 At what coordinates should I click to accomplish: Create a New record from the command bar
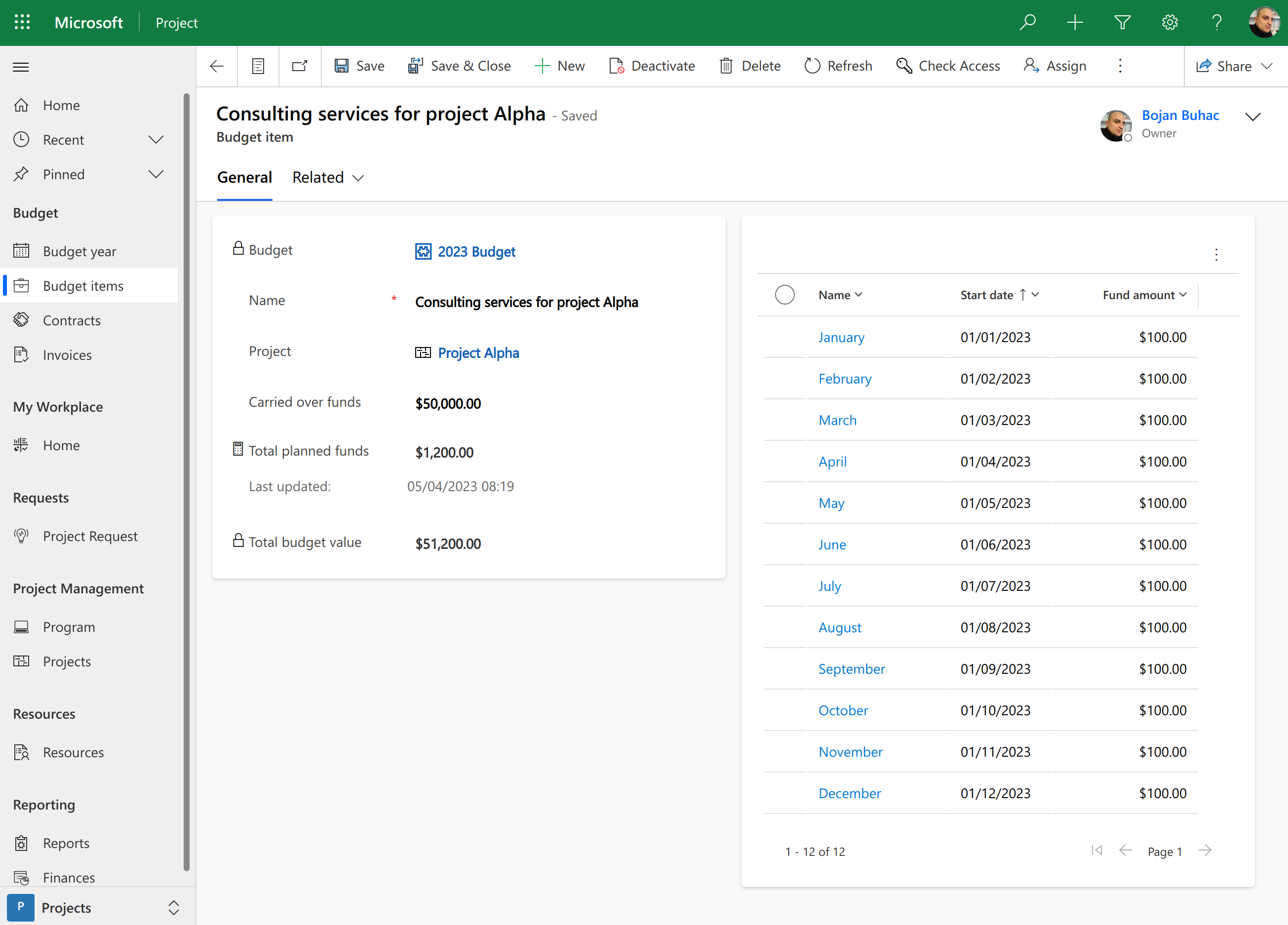pyautogui.click(x=559, y=66)
